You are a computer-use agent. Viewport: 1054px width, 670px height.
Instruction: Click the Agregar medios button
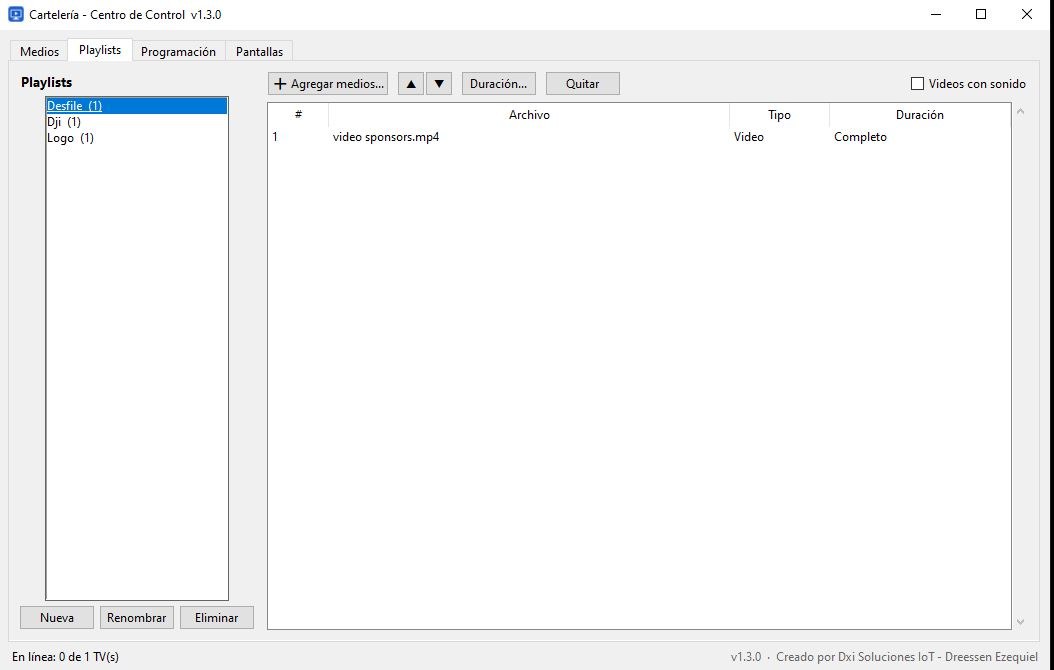(328, 84)
